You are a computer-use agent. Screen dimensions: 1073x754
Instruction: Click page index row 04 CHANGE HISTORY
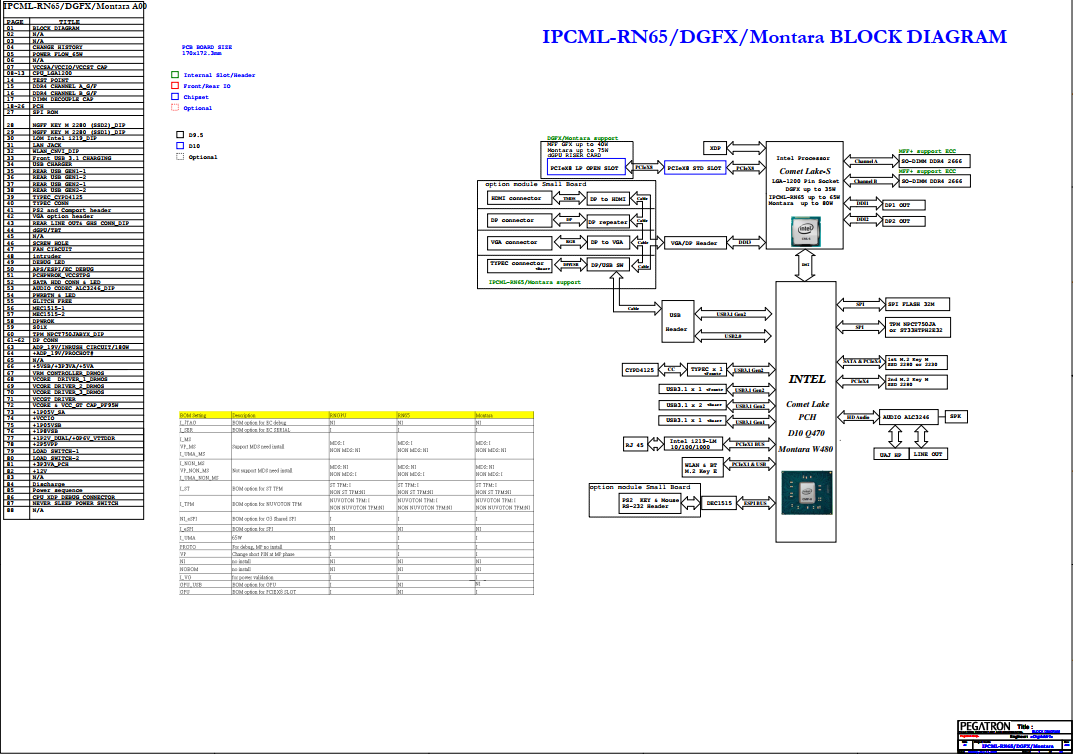pos(73,47)
